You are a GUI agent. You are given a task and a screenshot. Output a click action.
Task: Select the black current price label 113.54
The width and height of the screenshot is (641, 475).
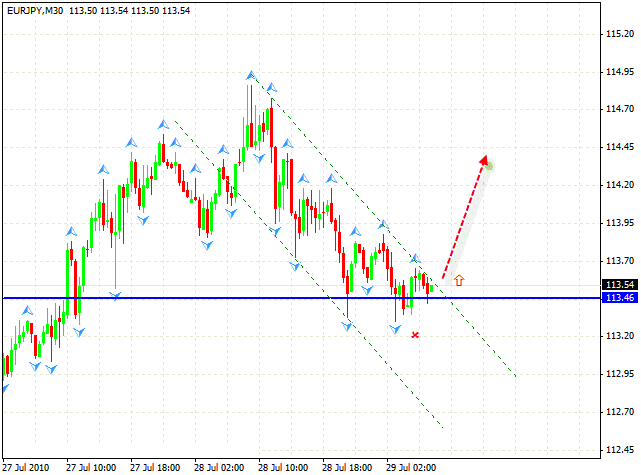click(x=620, y=285)
